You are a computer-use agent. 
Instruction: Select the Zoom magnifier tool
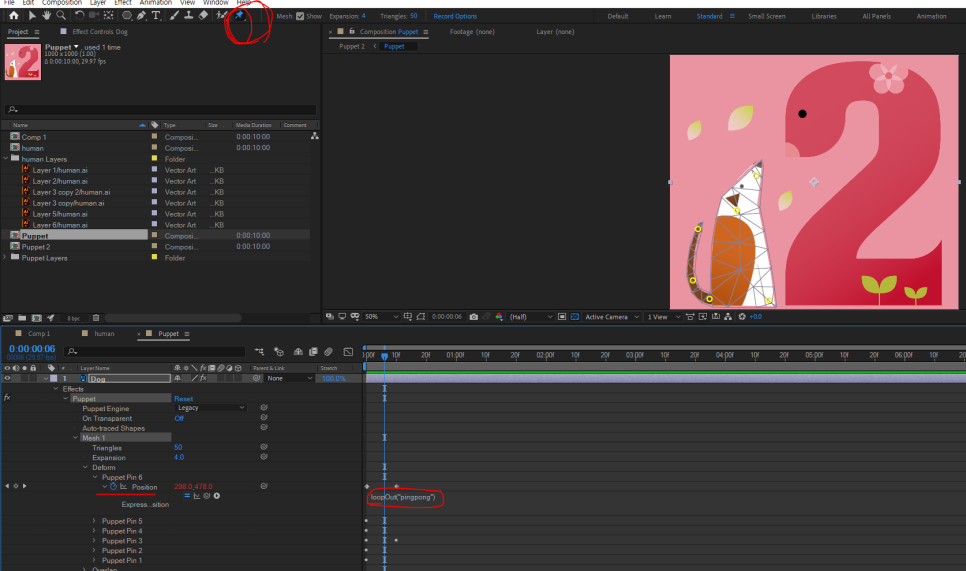click(61, 15)
